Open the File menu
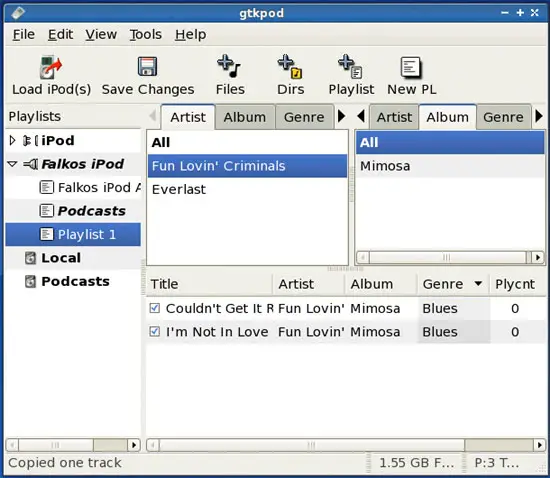 pyautogui.click(x=24, y=34)
